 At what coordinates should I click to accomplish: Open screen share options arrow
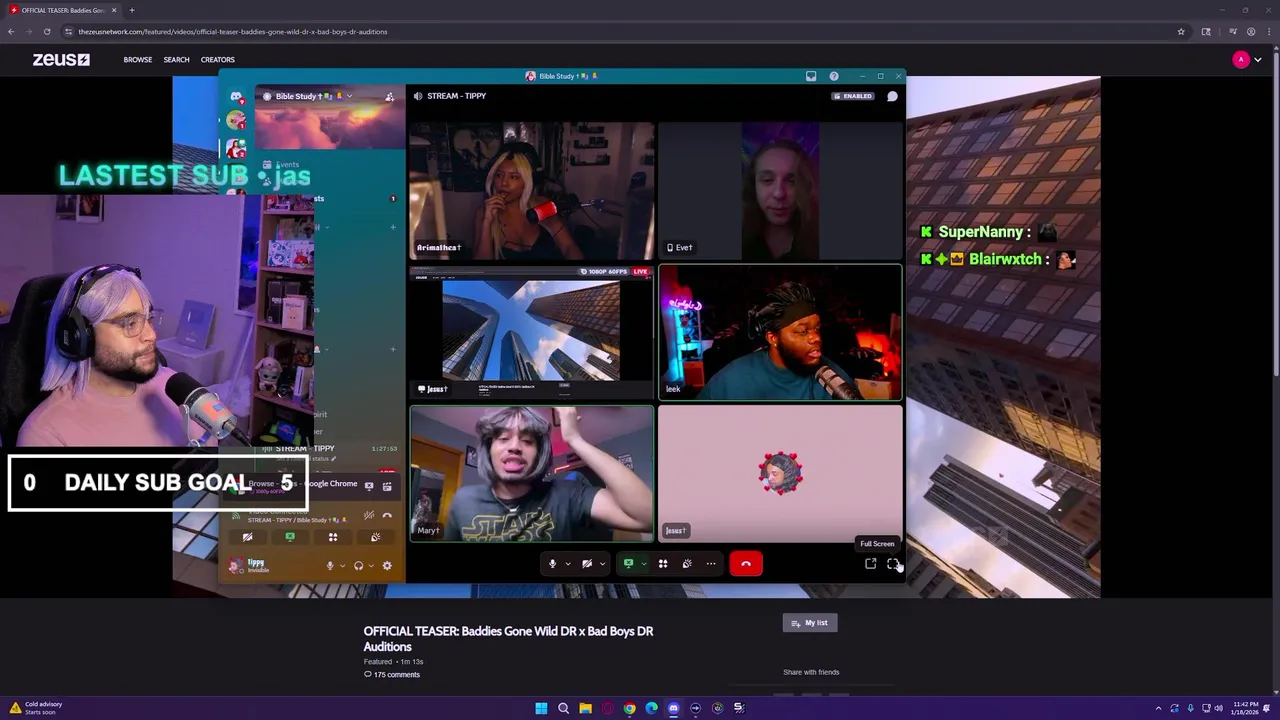[x=643, y=564]
